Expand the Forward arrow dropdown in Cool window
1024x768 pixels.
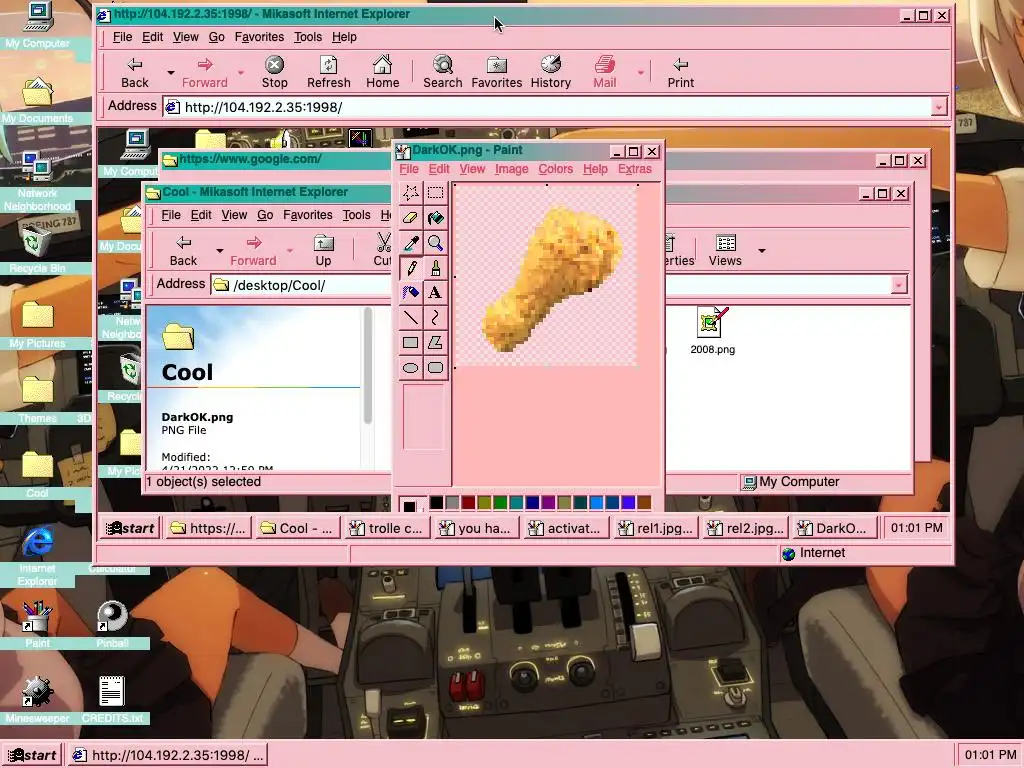coord(289,251)
